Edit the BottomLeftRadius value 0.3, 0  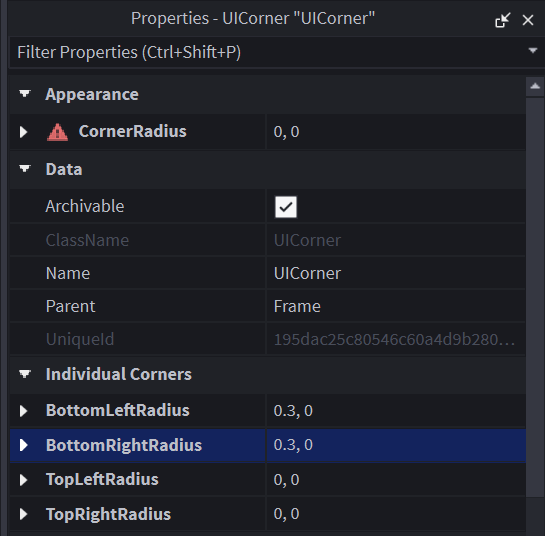coord(396,411)
